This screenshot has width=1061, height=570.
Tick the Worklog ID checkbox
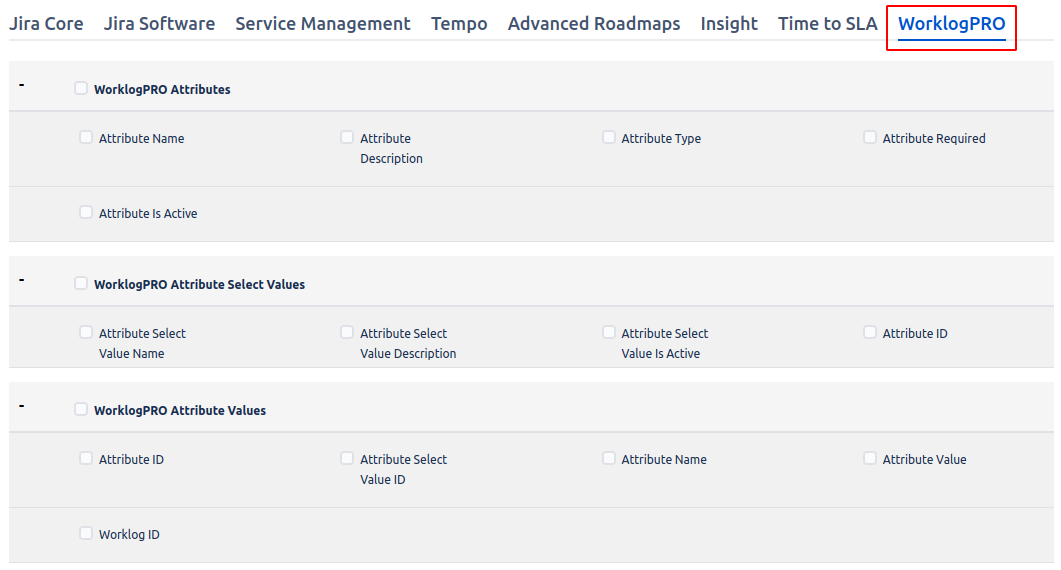(x=86, y=533)
